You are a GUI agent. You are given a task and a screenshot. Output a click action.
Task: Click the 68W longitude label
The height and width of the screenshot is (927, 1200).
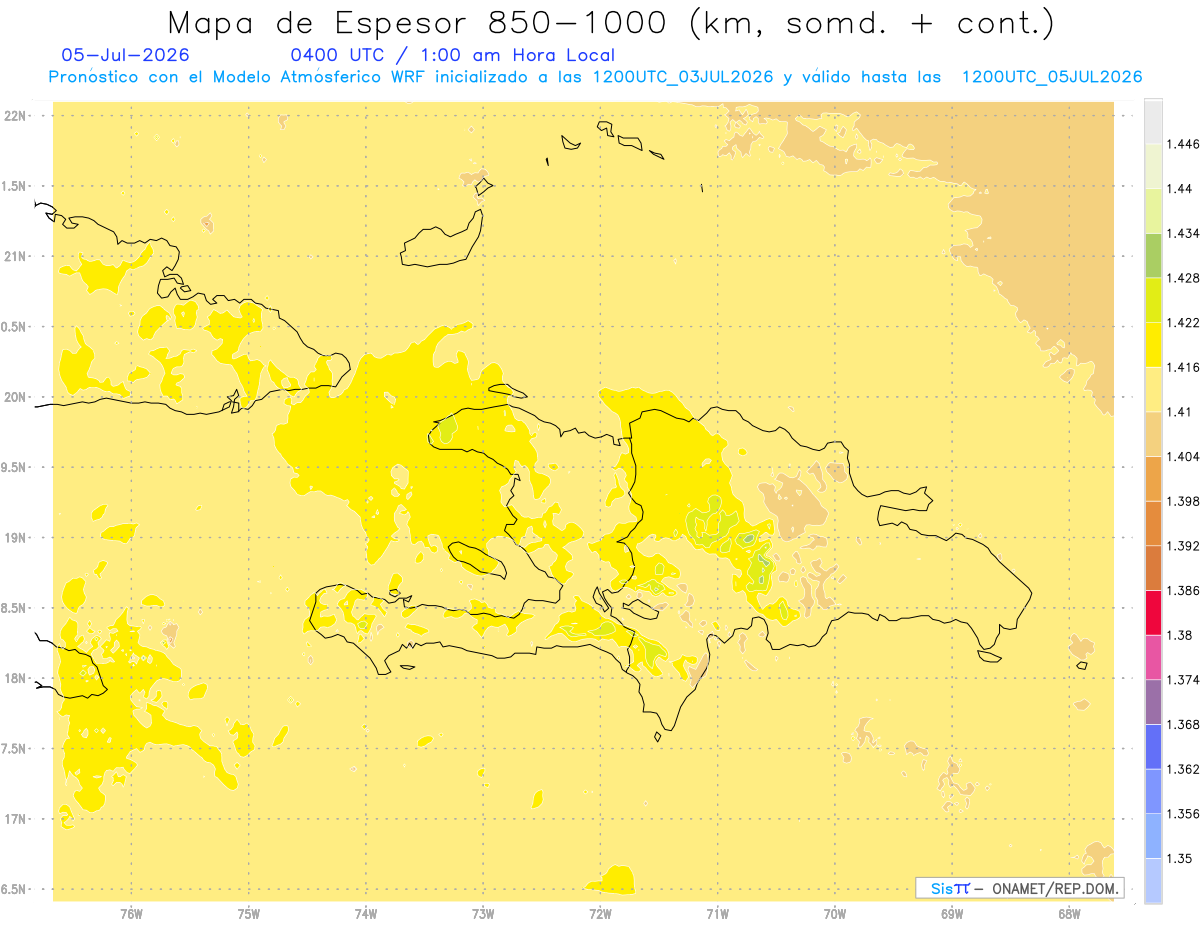(1069, 913)
